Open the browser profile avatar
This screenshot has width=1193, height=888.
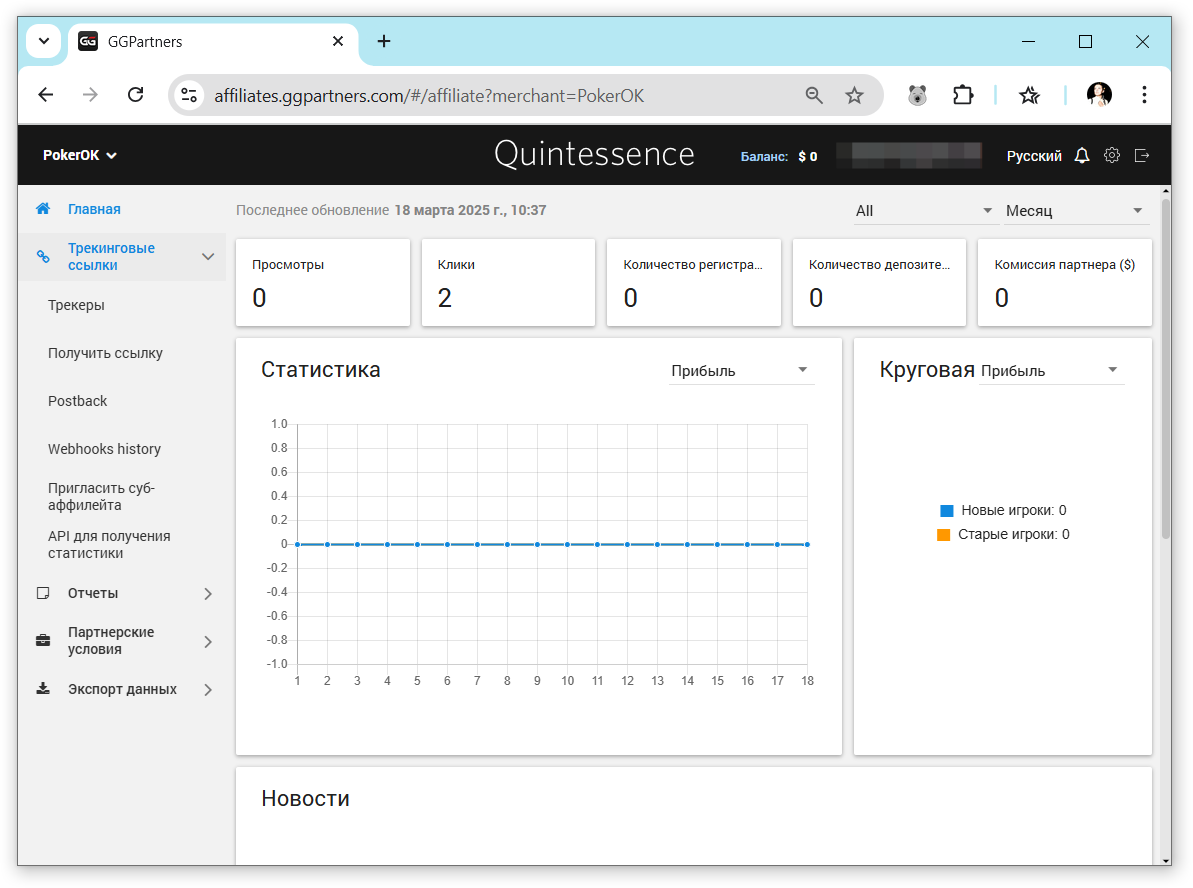pos(1099,95)
